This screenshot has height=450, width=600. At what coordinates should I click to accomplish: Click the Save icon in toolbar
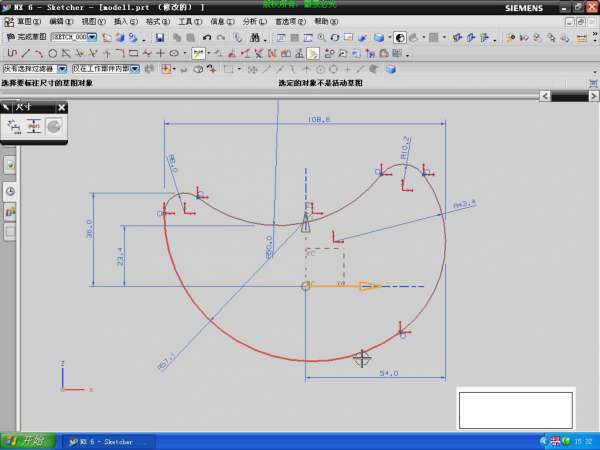click(160, 37)
